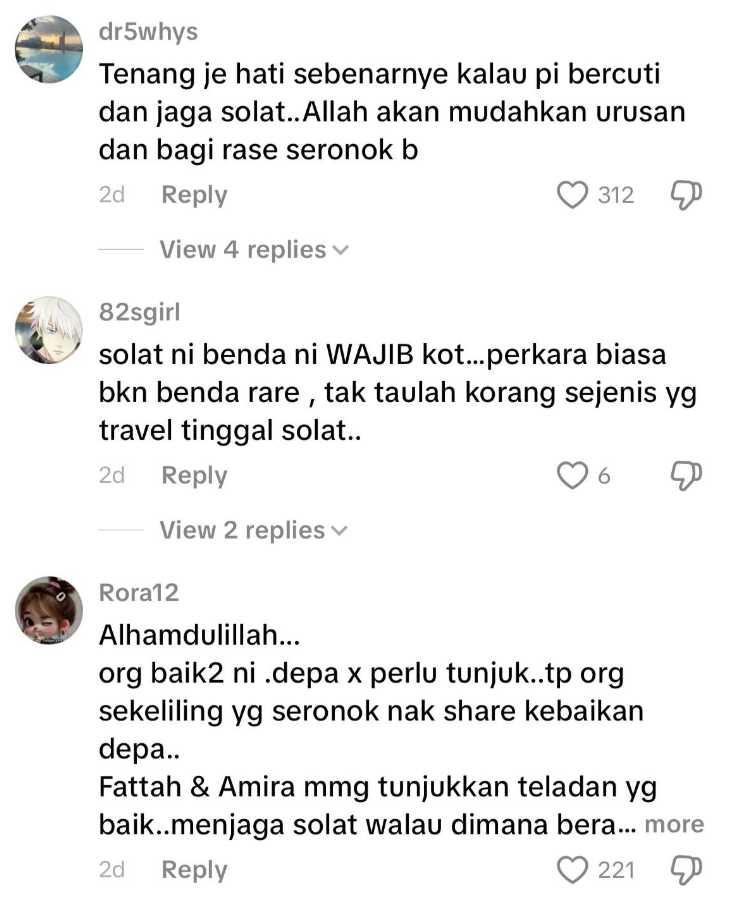740x899 pixels.
Task: Dislike dr5whys's comment with thumbs-down icon
Action: pyautogui.click(x=686, y=196)
